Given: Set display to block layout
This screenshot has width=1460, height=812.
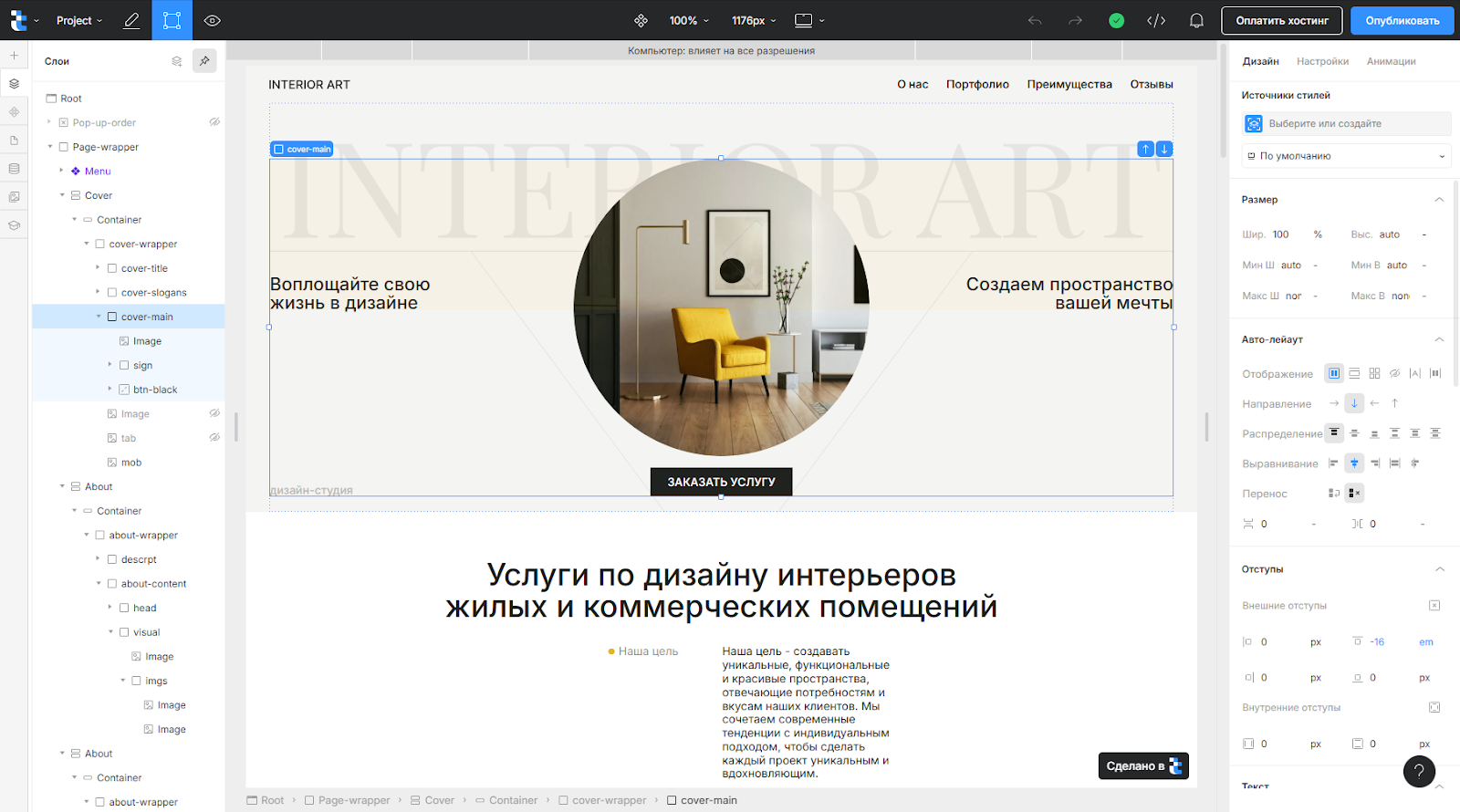Looking at the screenshot, I should click(x=1354, y=373).
